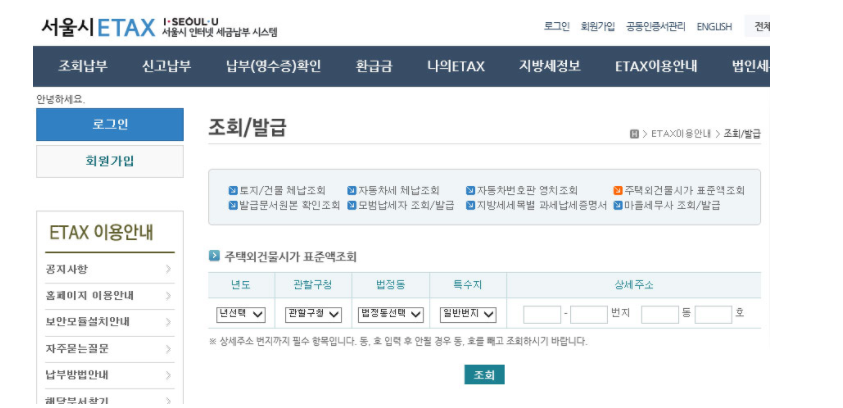
Task: Click ETAX이용안내 breadcrumb link
Action: pos(681,134)
